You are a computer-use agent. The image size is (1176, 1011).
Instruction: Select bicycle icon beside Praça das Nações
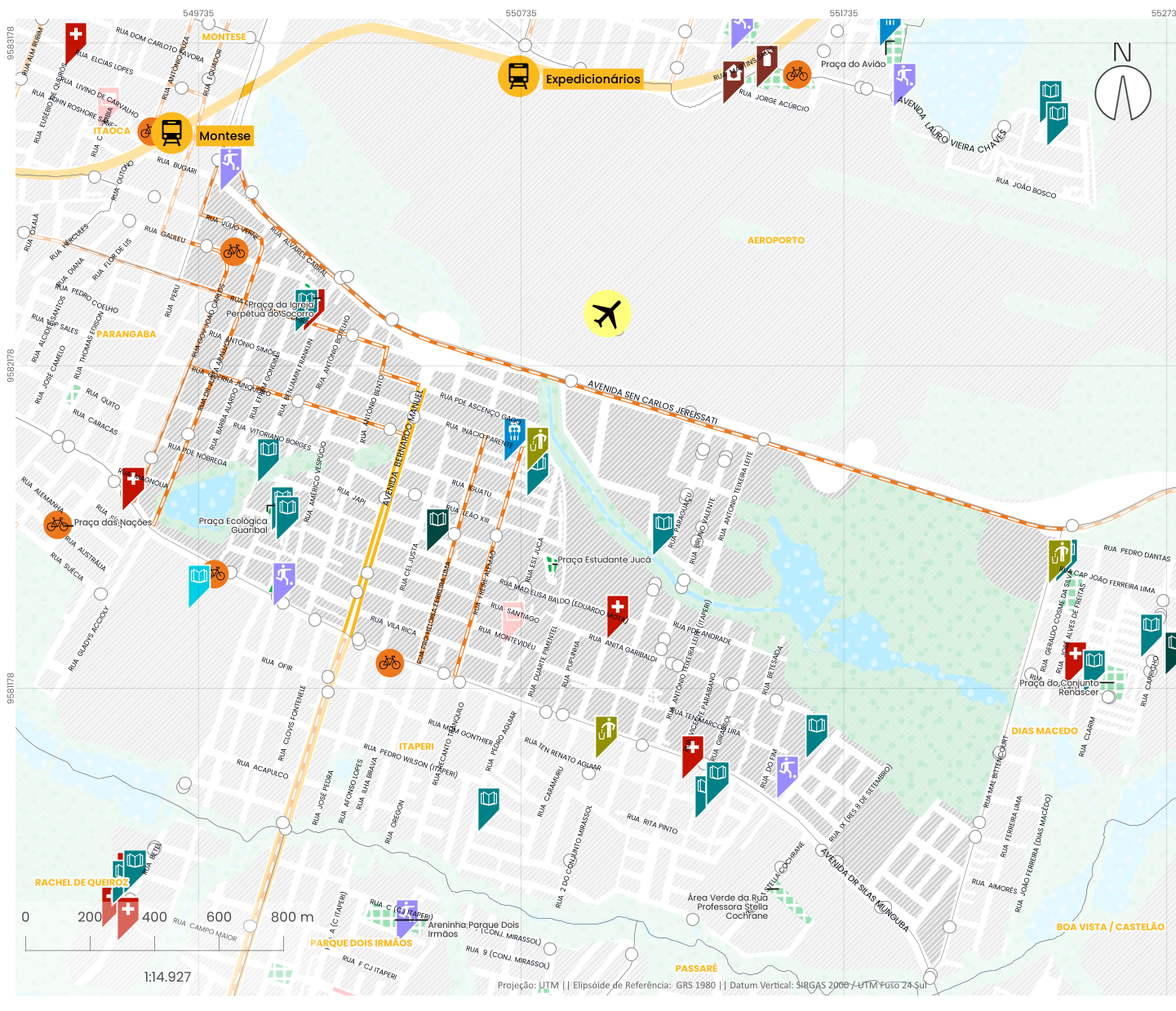point(57,524)
